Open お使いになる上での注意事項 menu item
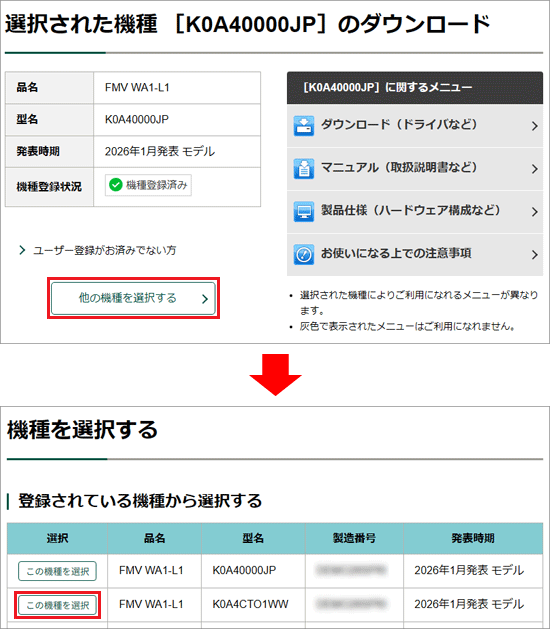550x630 pixels. [415, 255]
